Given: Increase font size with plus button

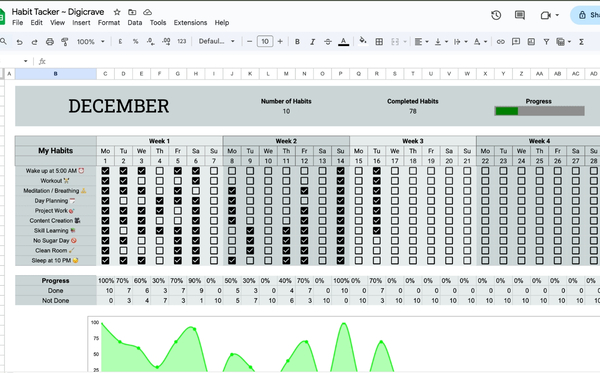Looking at the screenshot, I should [280, 41].
